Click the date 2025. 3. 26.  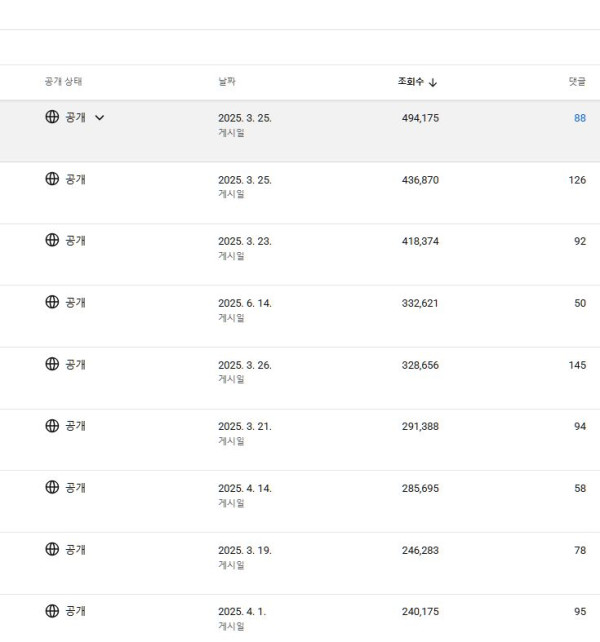click(x=245, y=365)
